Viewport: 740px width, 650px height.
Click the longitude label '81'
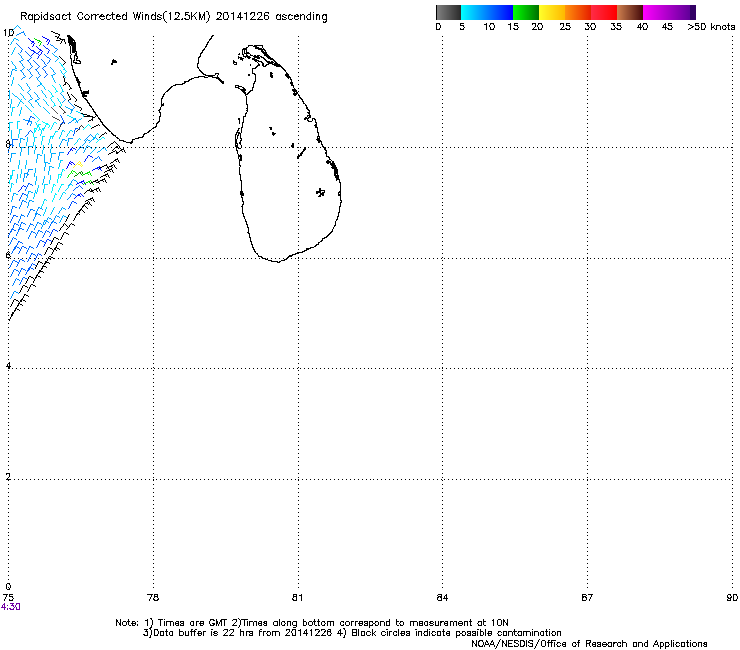[x=297, y=597]
